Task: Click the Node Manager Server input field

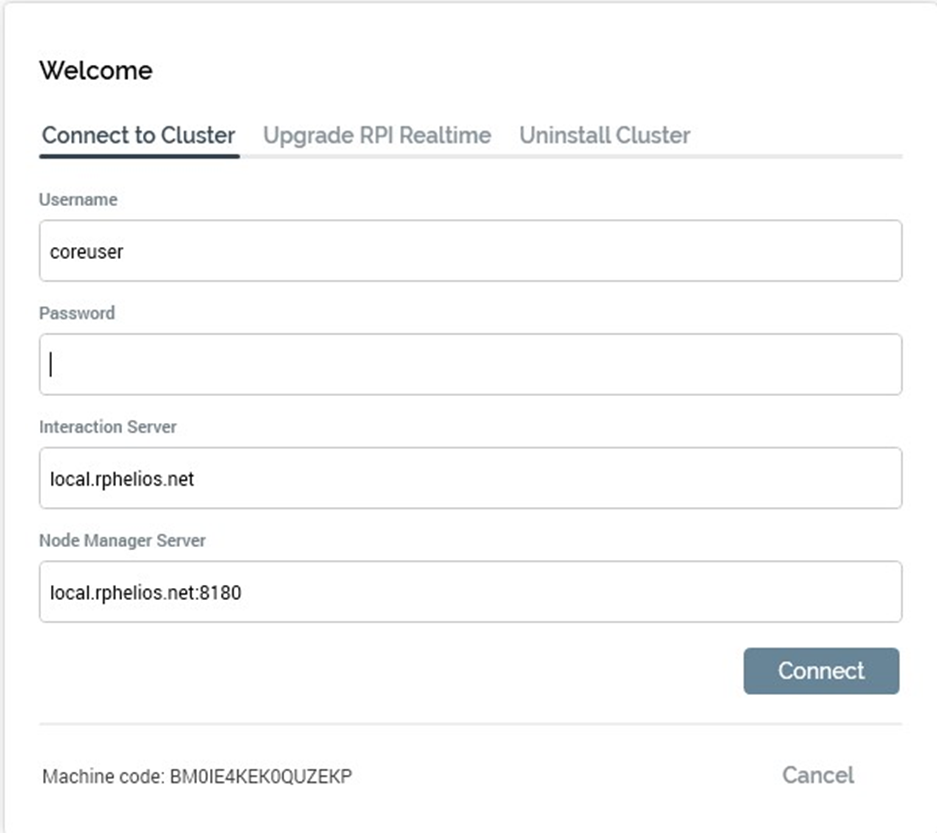Action: point(470,592)
